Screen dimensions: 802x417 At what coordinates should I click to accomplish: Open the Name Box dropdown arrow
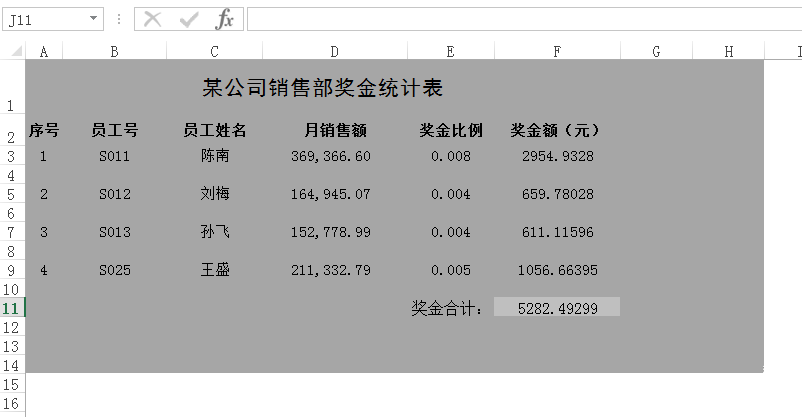pos(93,18)
